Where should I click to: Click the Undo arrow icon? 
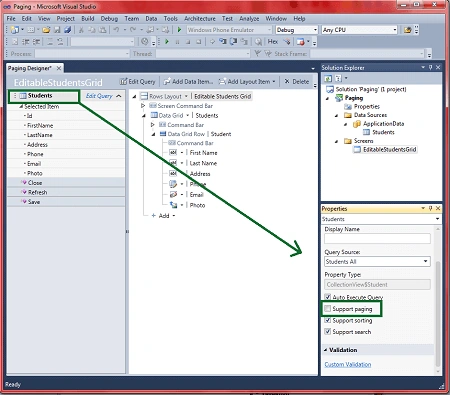(x=116, y=30)
